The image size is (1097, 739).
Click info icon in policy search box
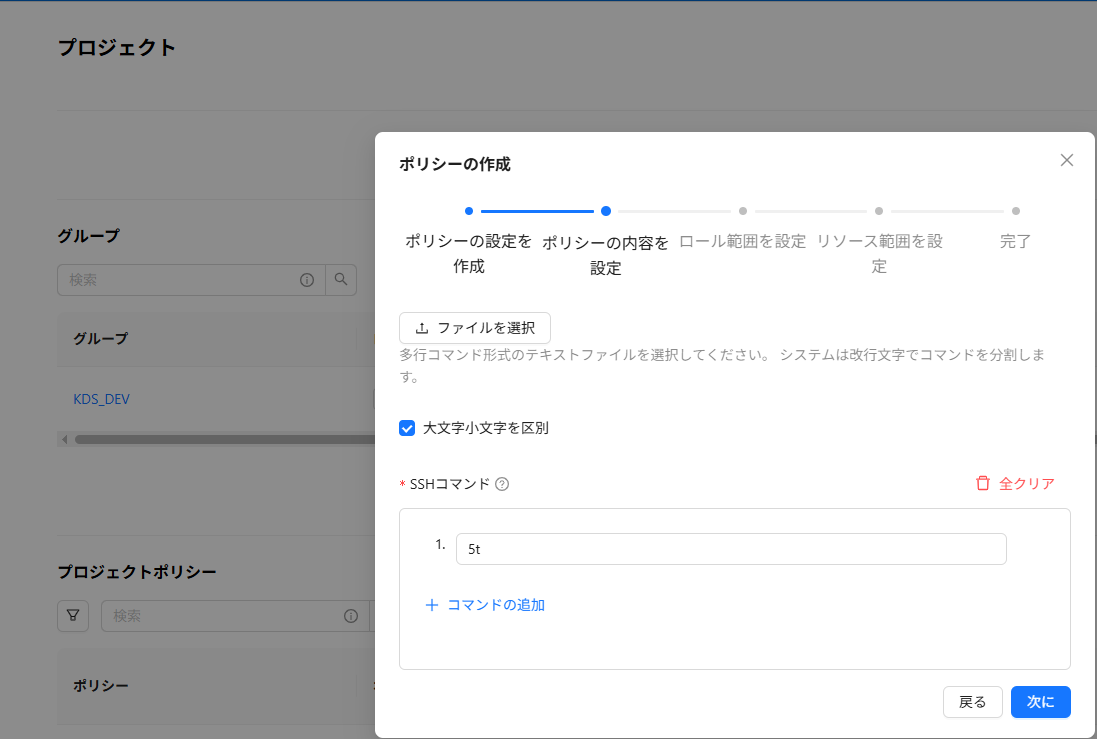[351, 616]
